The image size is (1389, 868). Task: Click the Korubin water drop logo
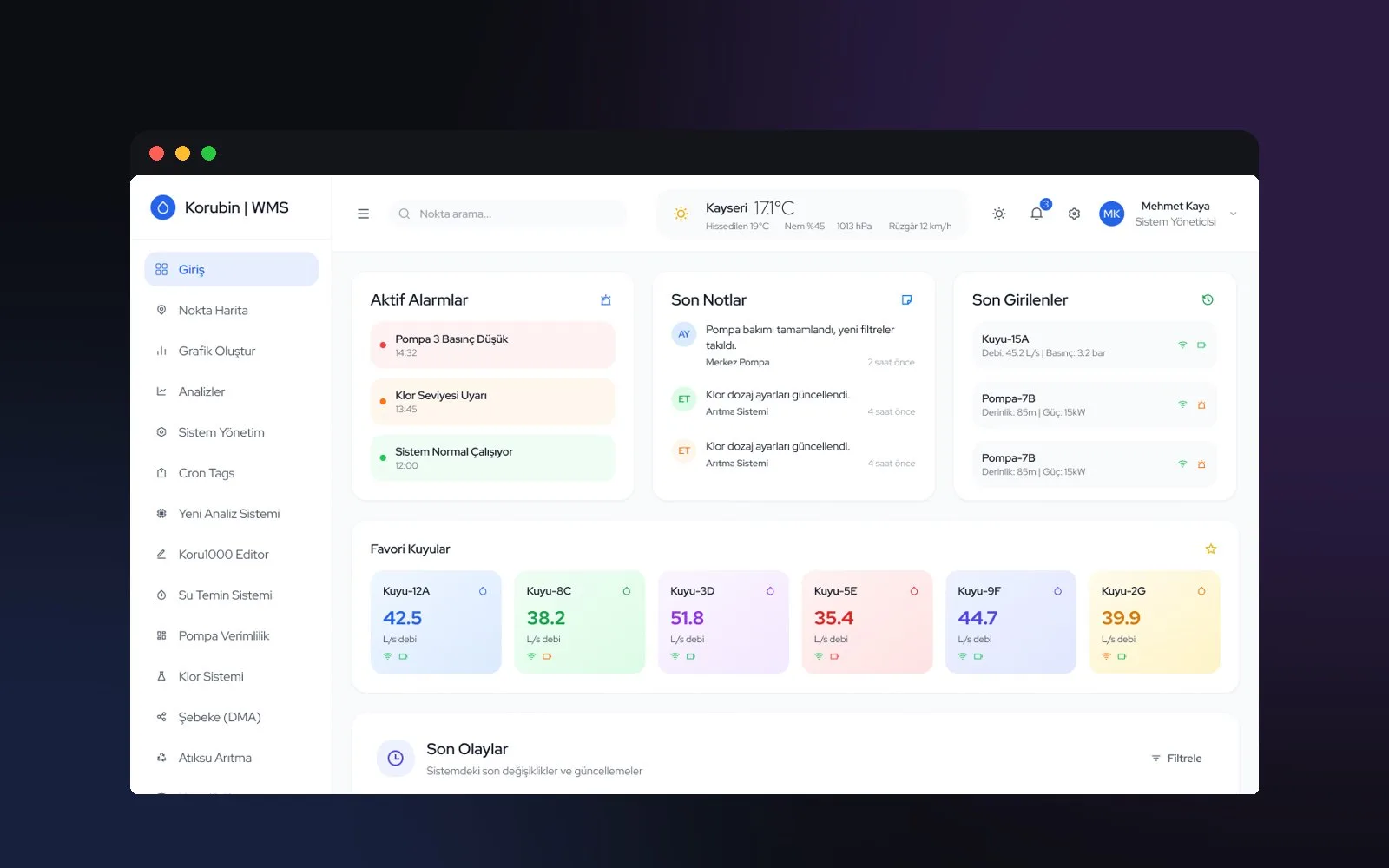tap(162, 207)
